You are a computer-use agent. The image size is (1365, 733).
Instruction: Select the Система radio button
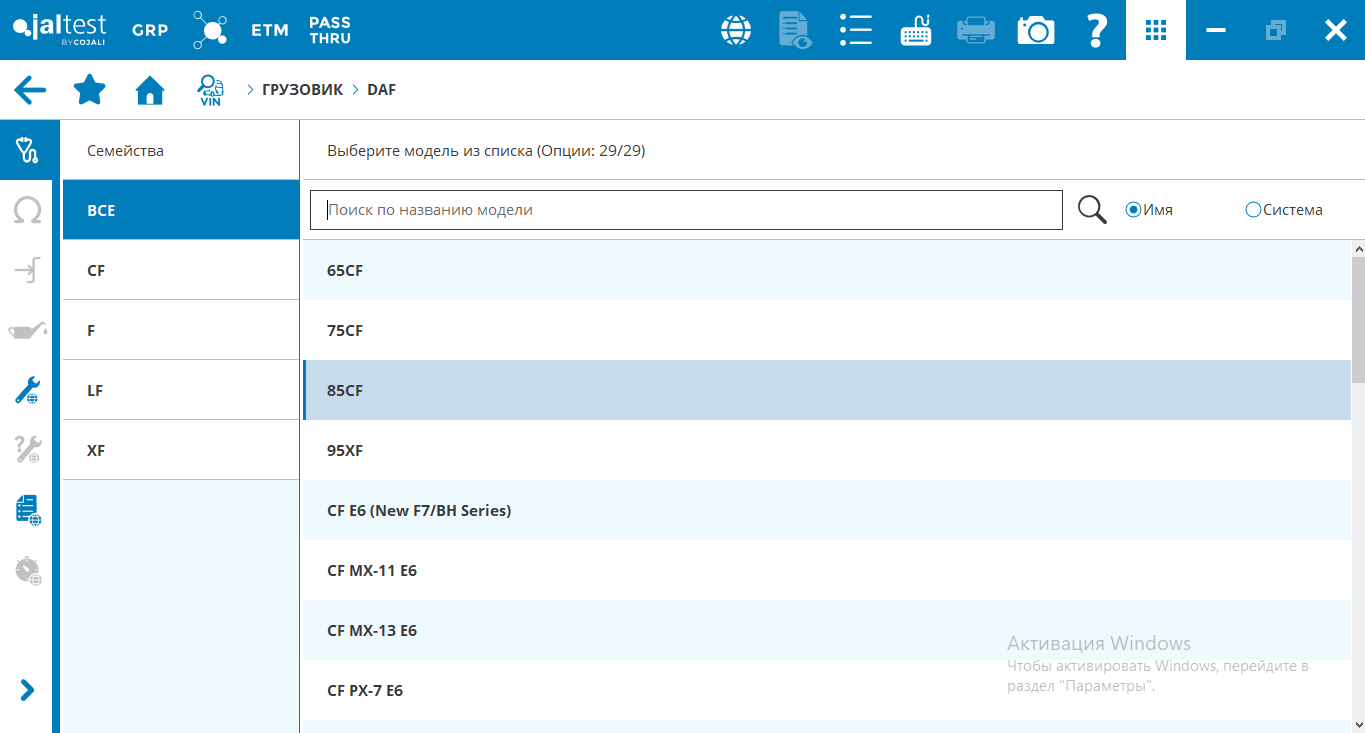tap(1253, 210)
